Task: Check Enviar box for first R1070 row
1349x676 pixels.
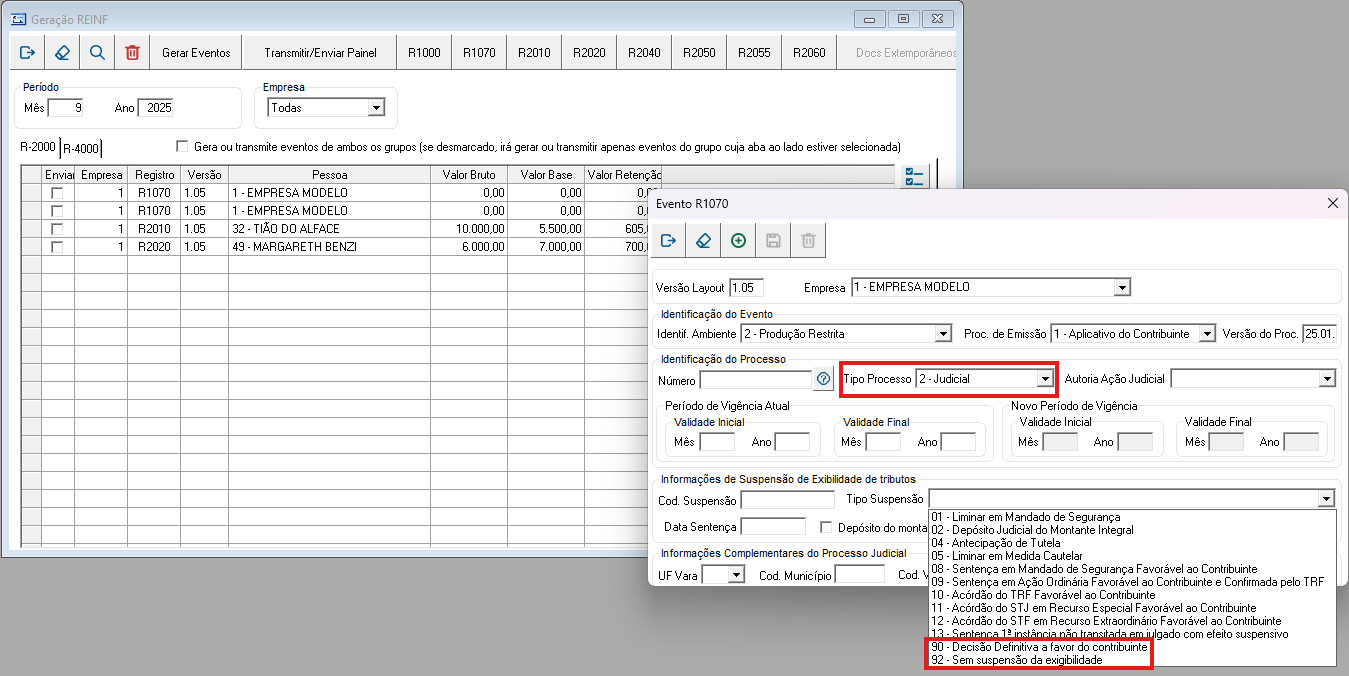Action: coord(57,193)
